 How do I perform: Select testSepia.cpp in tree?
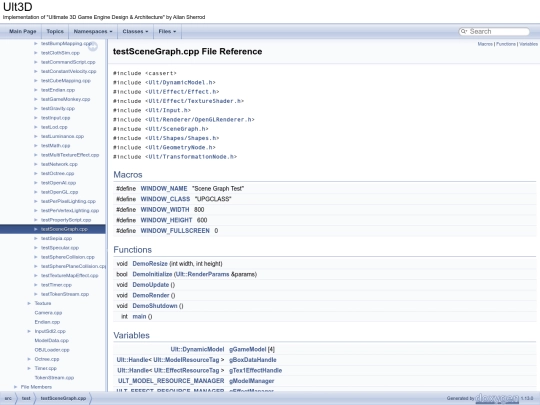pos(56,239)
